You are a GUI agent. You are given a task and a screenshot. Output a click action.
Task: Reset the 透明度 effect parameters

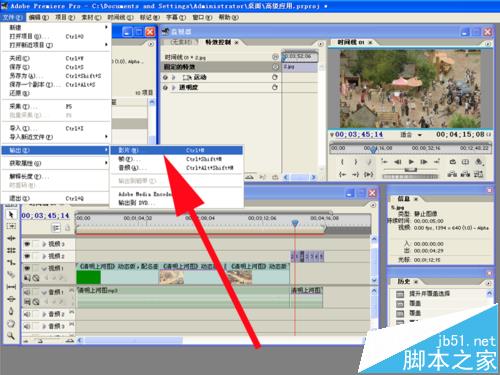pyautogui.click(x=275, y=87)
